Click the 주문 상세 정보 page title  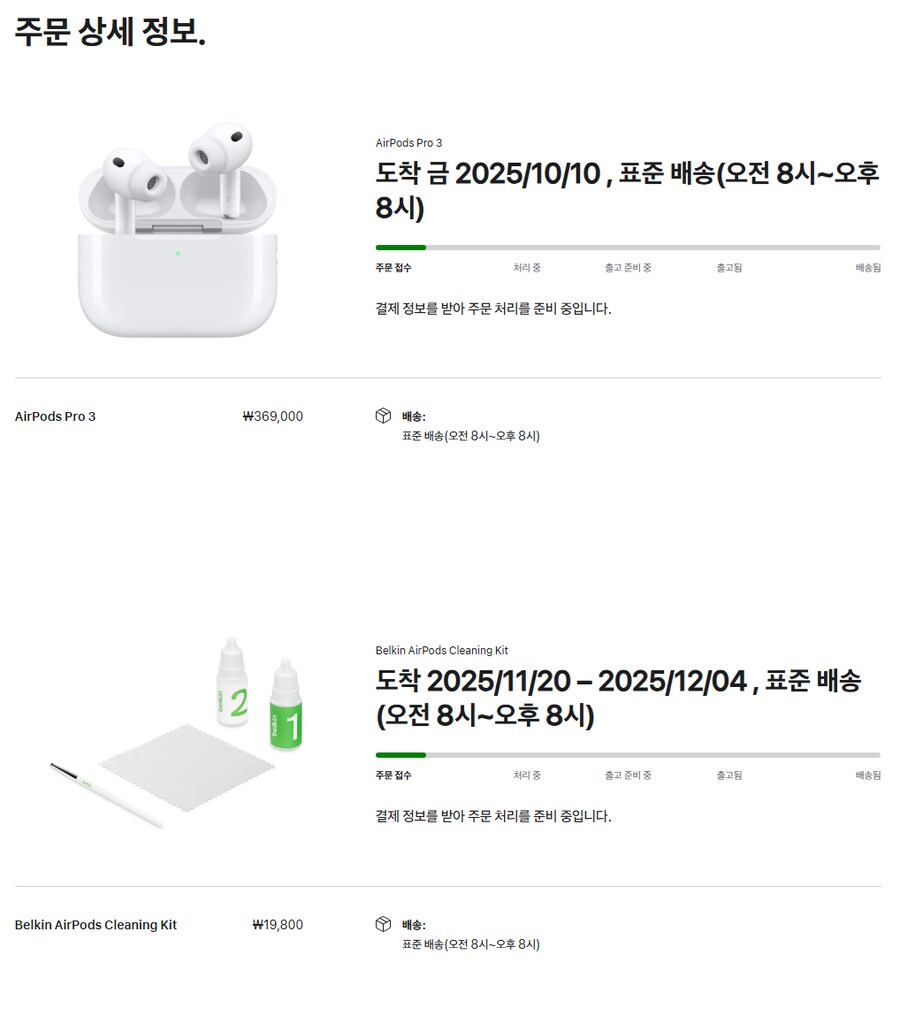click(110, 32)
